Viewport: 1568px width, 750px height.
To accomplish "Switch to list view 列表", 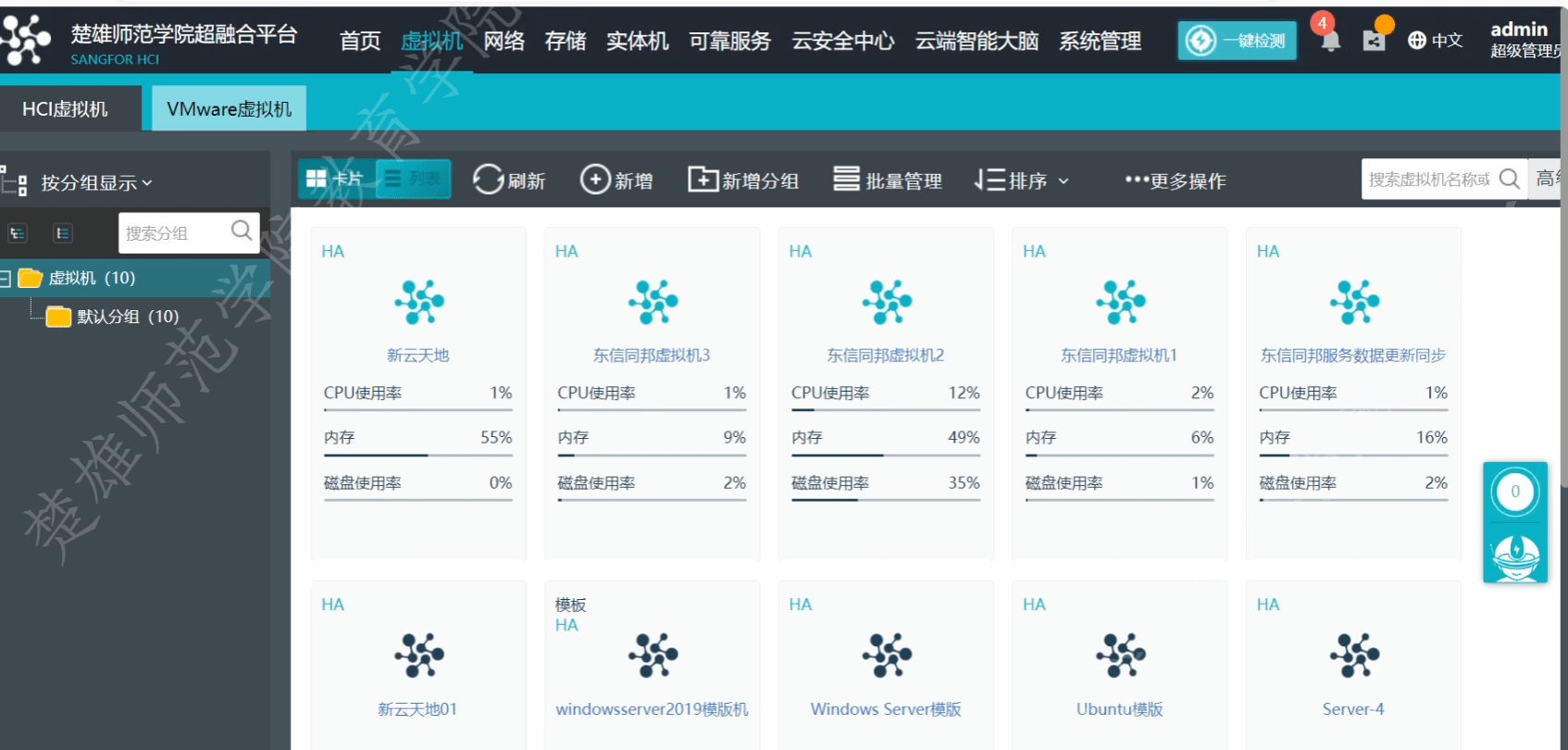I will (414, 179).
